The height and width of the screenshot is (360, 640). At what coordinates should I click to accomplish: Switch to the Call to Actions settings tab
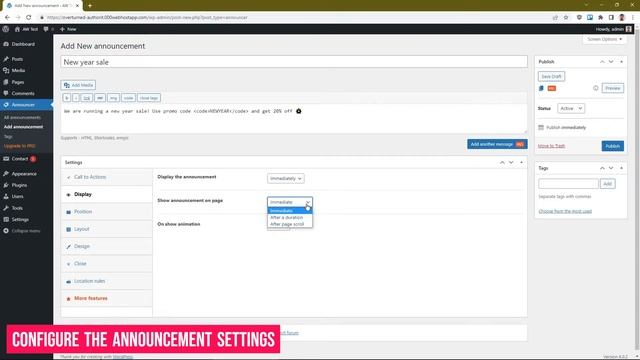tap(107, 177)
